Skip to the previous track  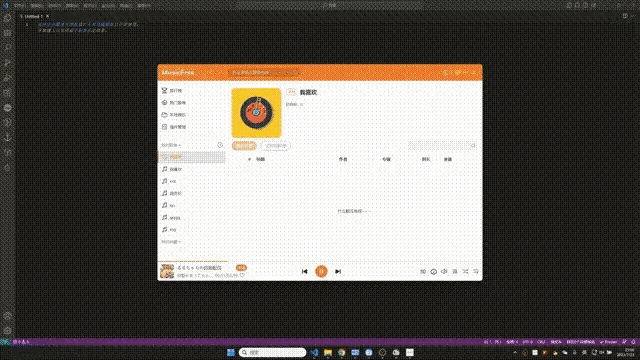point(304,271)
